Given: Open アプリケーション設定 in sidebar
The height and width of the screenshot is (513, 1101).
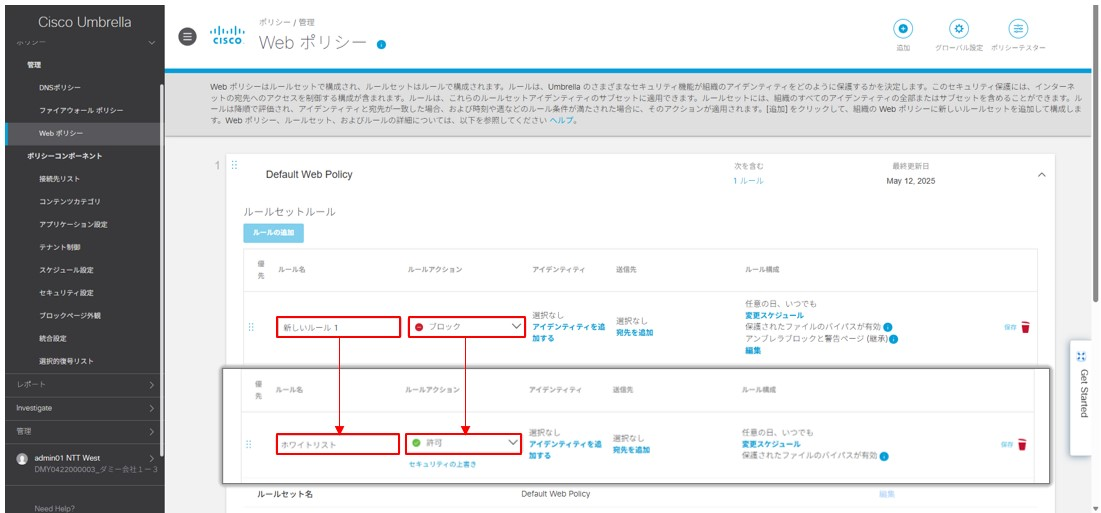Looking at the screenshot, I should pyautogui.click(x=73, y=225).
